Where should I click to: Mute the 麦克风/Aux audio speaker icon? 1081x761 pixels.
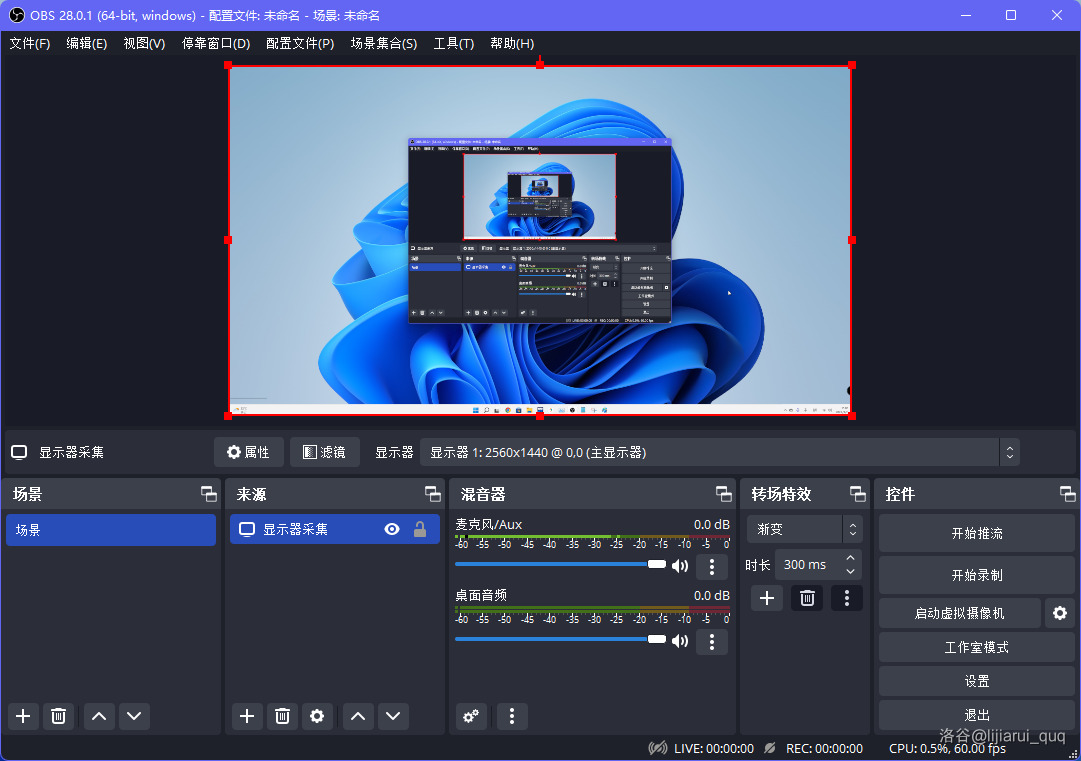click(x=680, y=566)
